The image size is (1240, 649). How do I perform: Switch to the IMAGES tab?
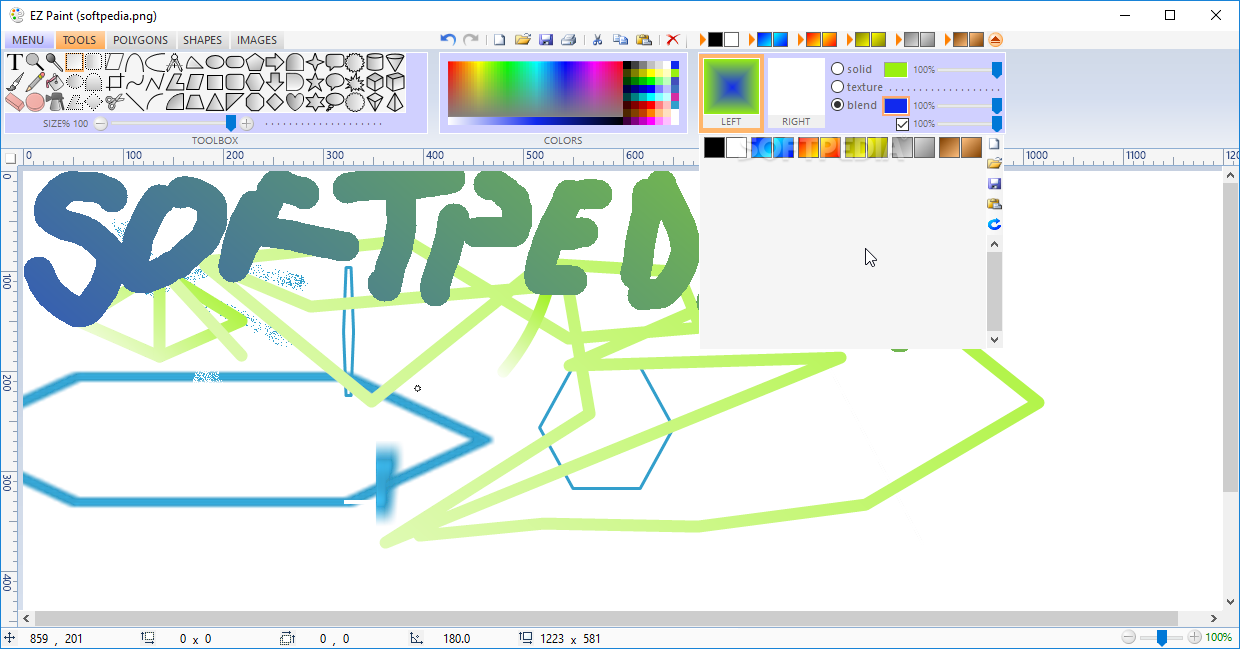[257, 40]
